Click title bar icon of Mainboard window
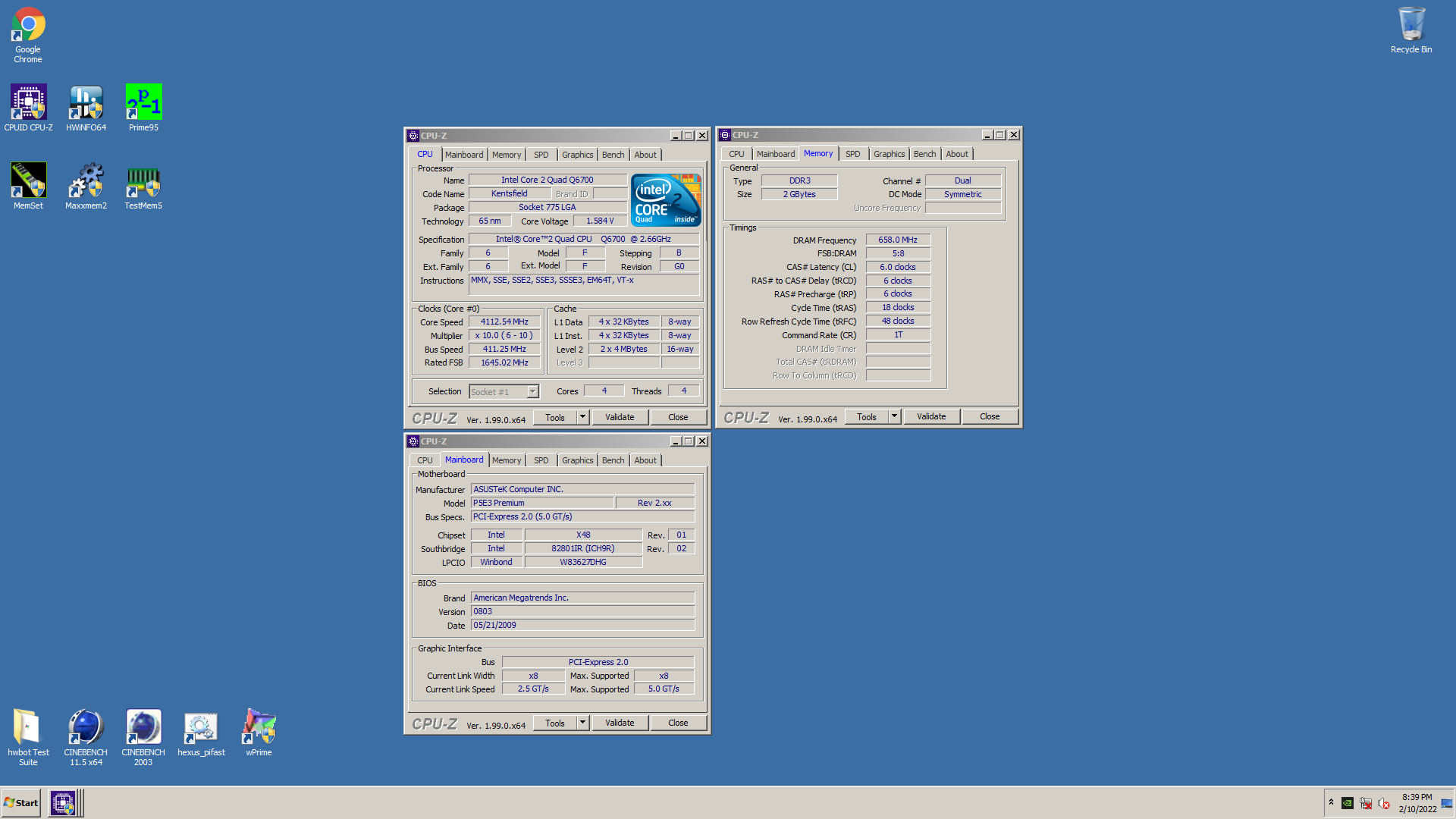Viewport: 1456px width, 819px height. 413,441
